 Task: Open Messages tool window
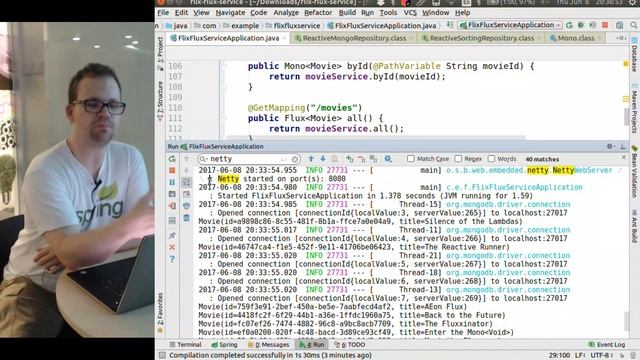click(x=269, y=344)
